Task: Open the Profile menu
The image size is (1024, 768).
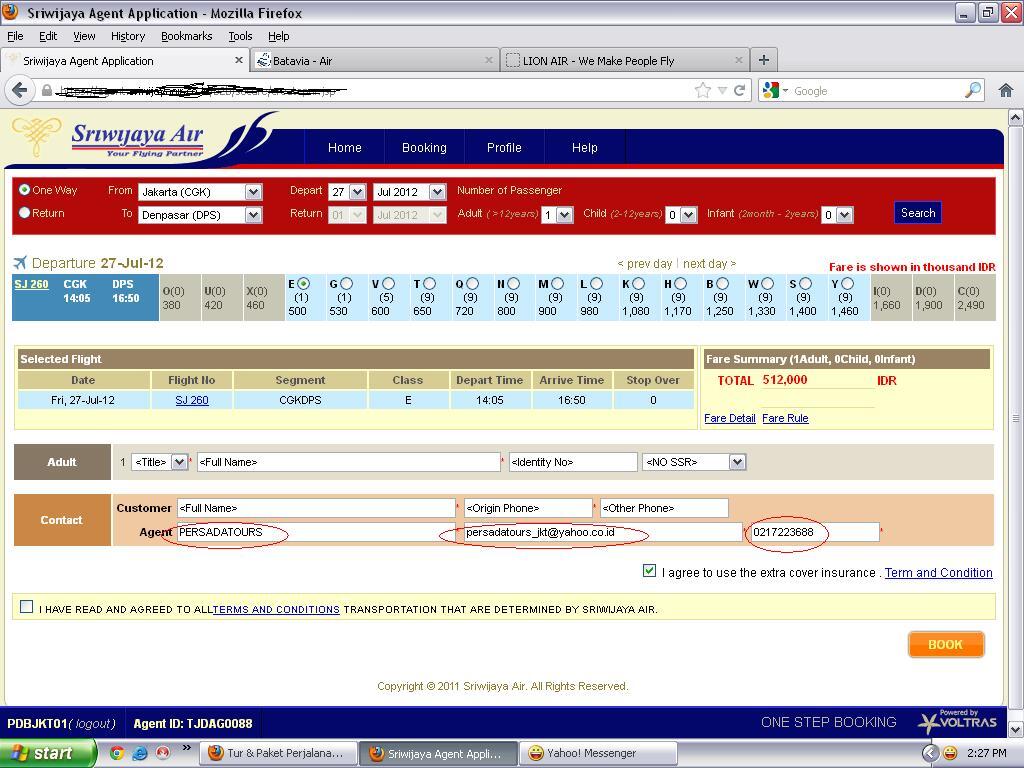Action: point(504,148)
